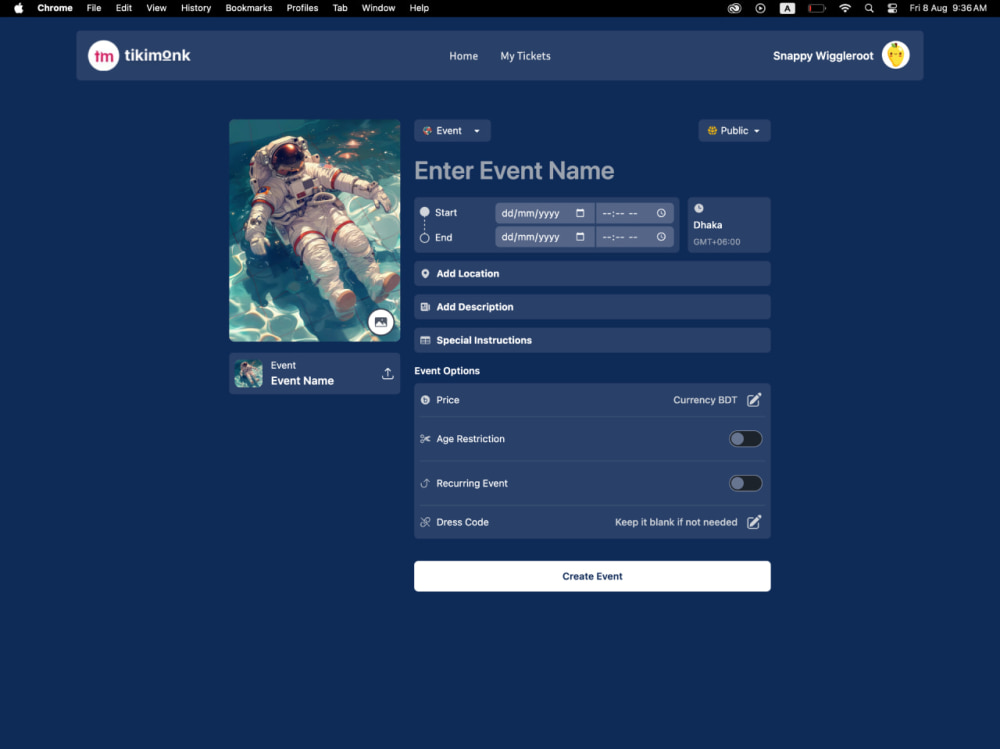Click the Wi-Fi status icon

(x=845, y=8)
